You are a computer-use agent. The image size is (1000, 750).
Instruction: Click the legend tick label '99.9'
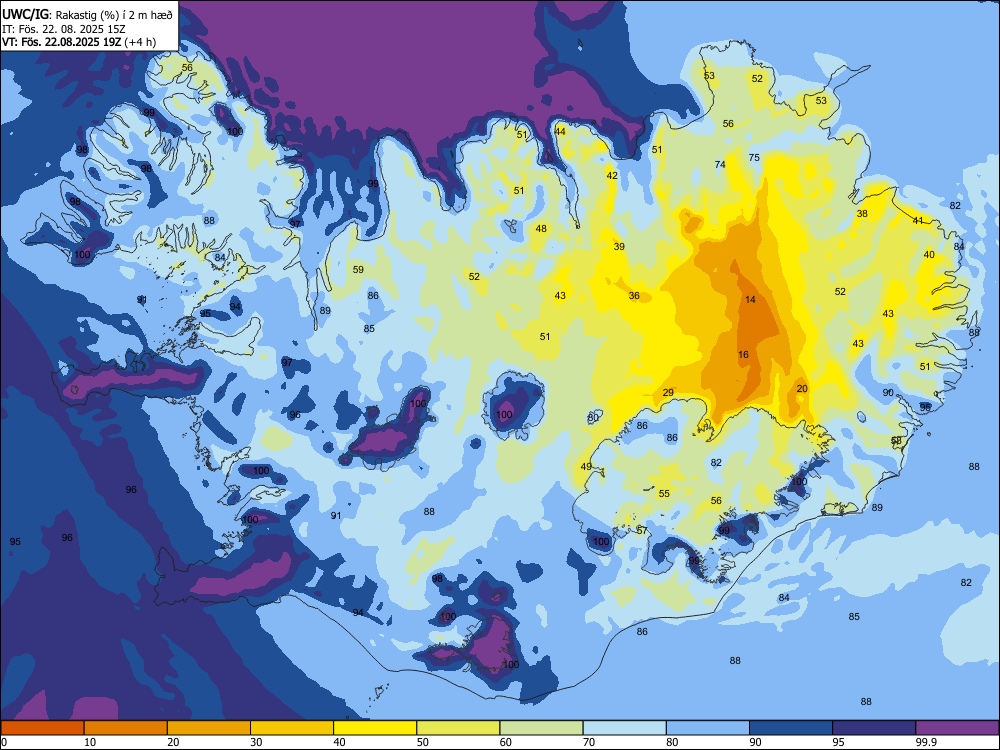(926, 742)
